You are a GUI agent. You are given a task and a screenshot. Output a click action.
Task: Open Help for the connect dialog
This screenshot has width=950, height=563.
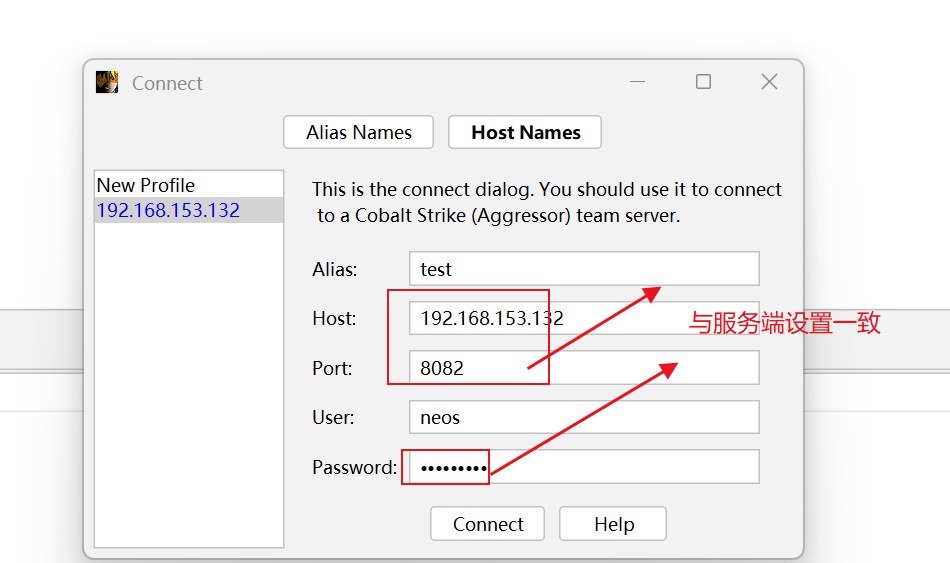pyautogui.click(x=613, y=524)
